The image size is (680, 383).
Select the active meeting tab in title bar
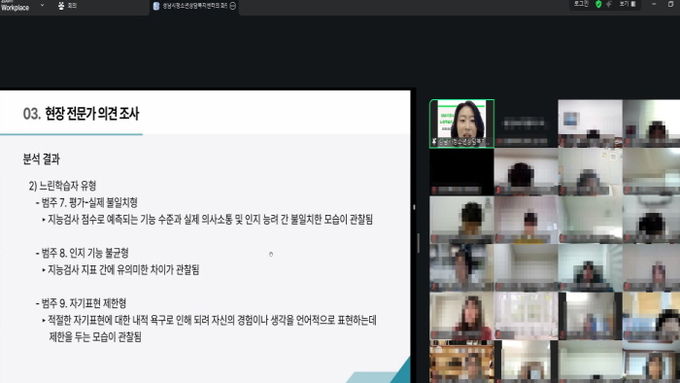pyautogui.click(x=195, y=6)
